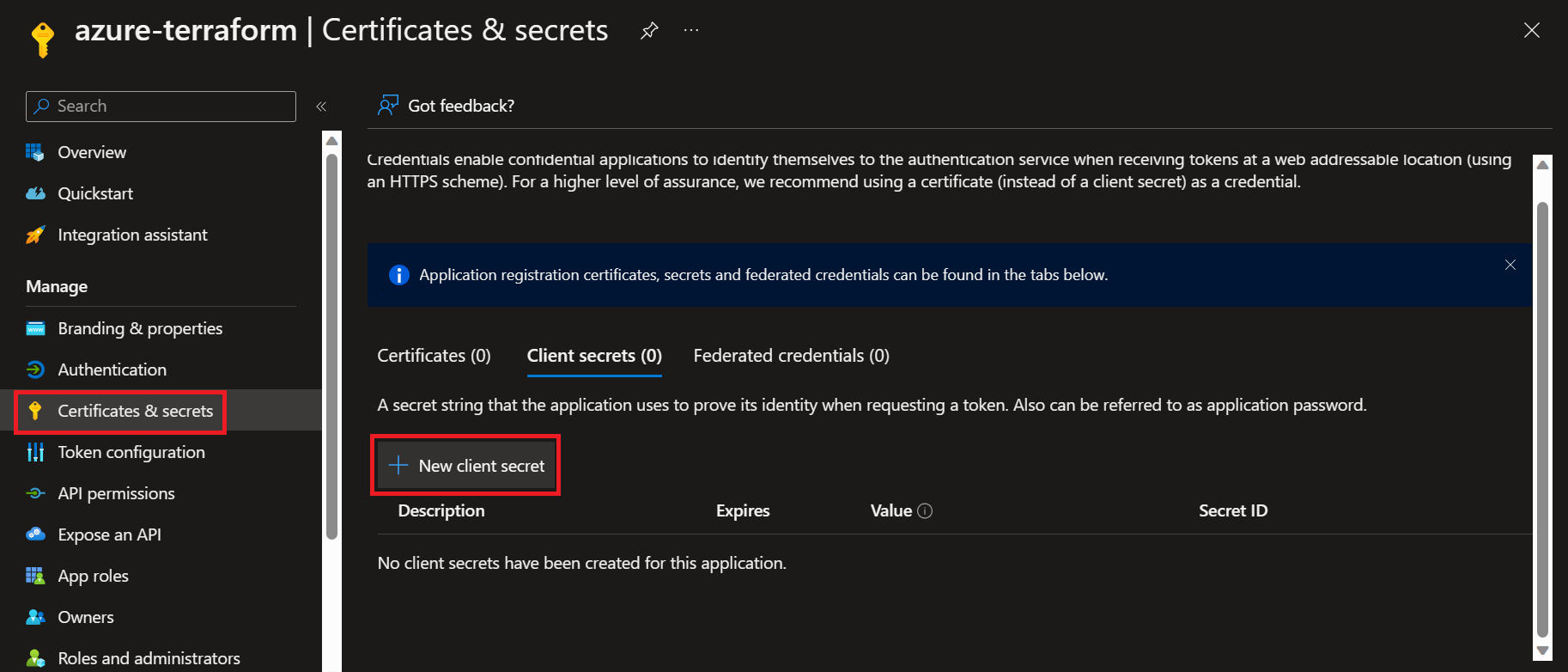The image size is (1568, 672).
Task: Click sidebar scrollbar up arrow
Action: pyautogui.click(x=332, y=141)
